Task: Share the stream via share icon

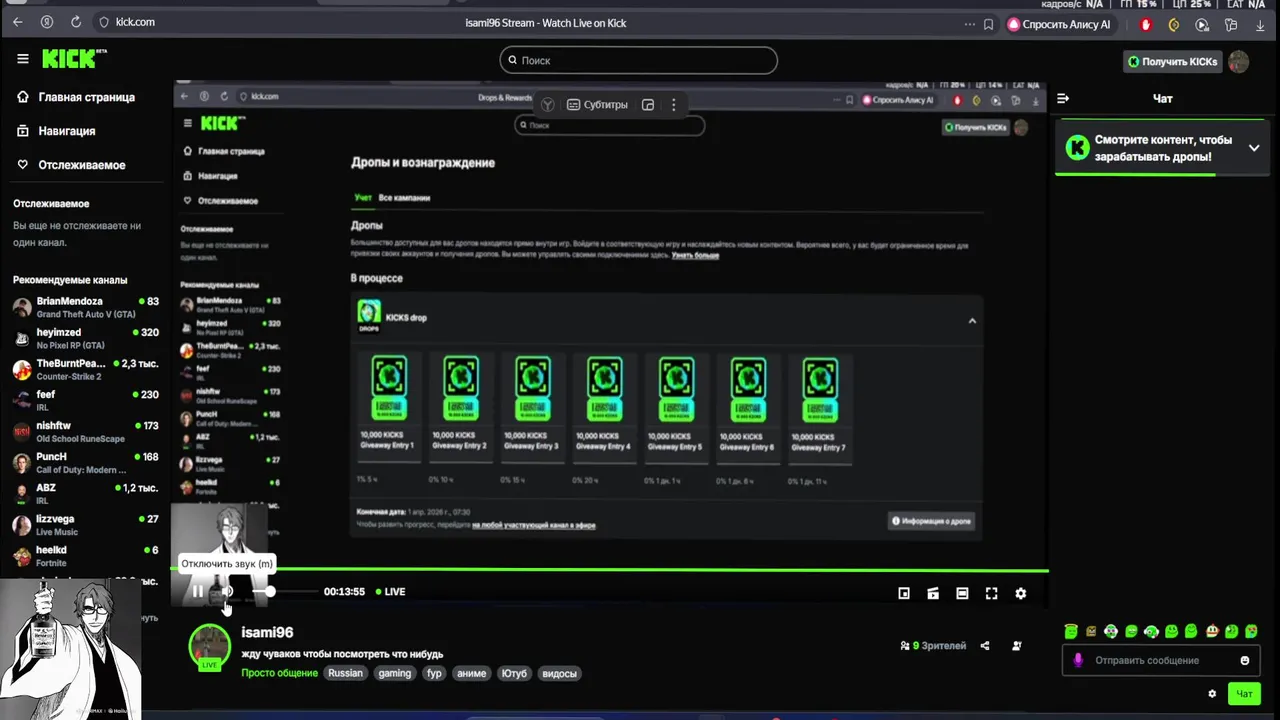Action: click(985, 646)
